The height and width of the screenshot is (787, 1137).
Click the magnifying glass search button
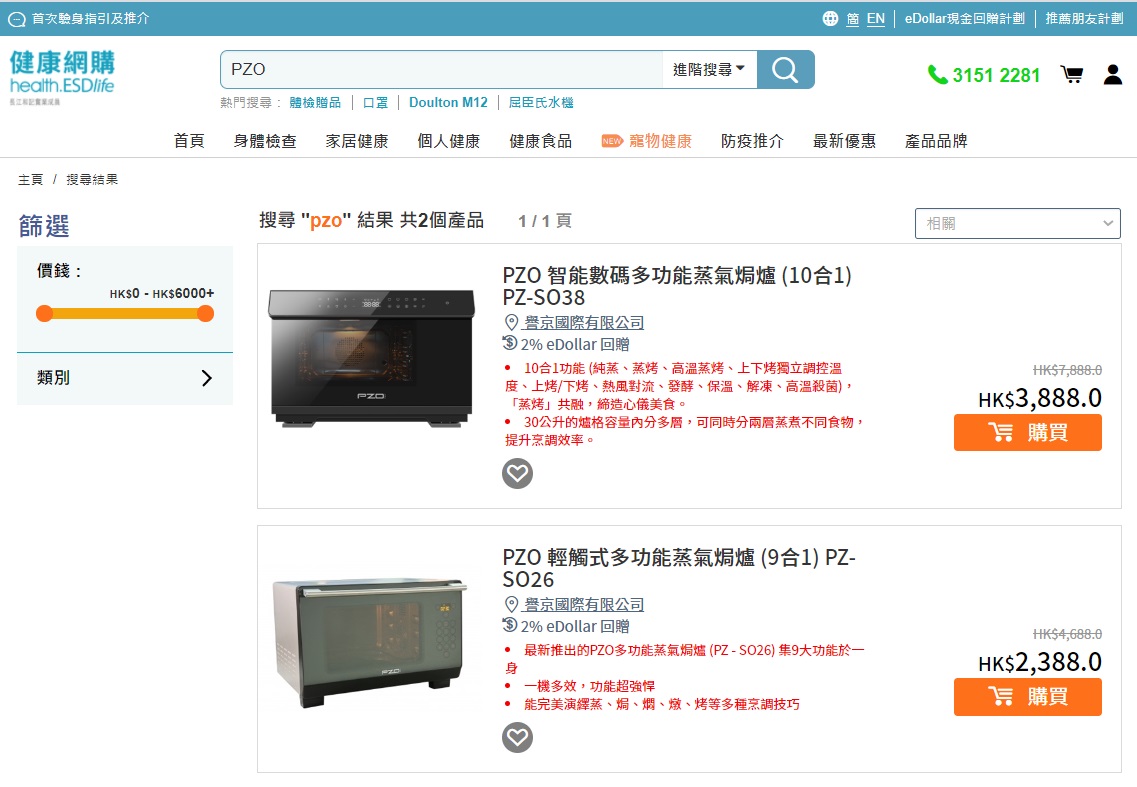[x=785, y=70]
